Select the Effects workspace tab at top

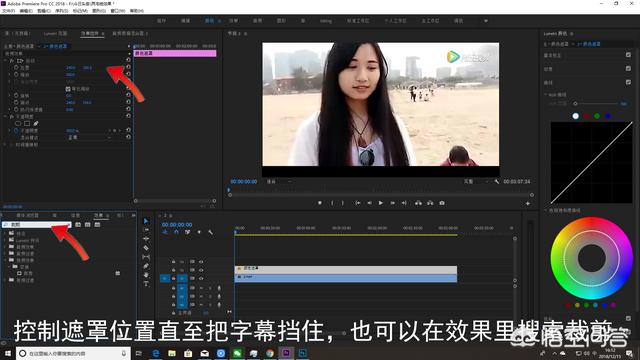233,20
